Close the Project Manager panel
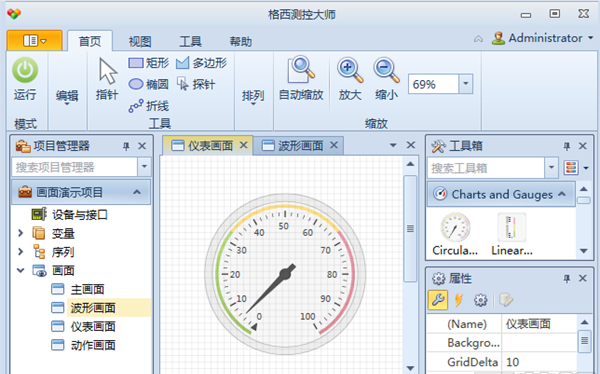Image resolution: width=600 pixels, height=374 pixels. pyautogui.click(x=142, y=146)
